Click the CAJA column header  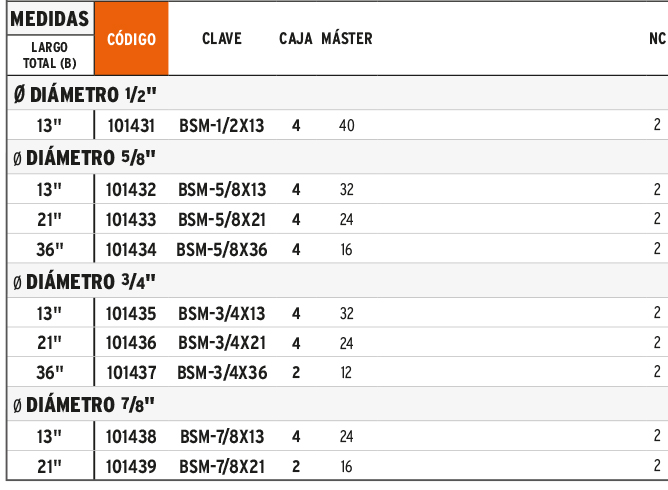(296, 39)
